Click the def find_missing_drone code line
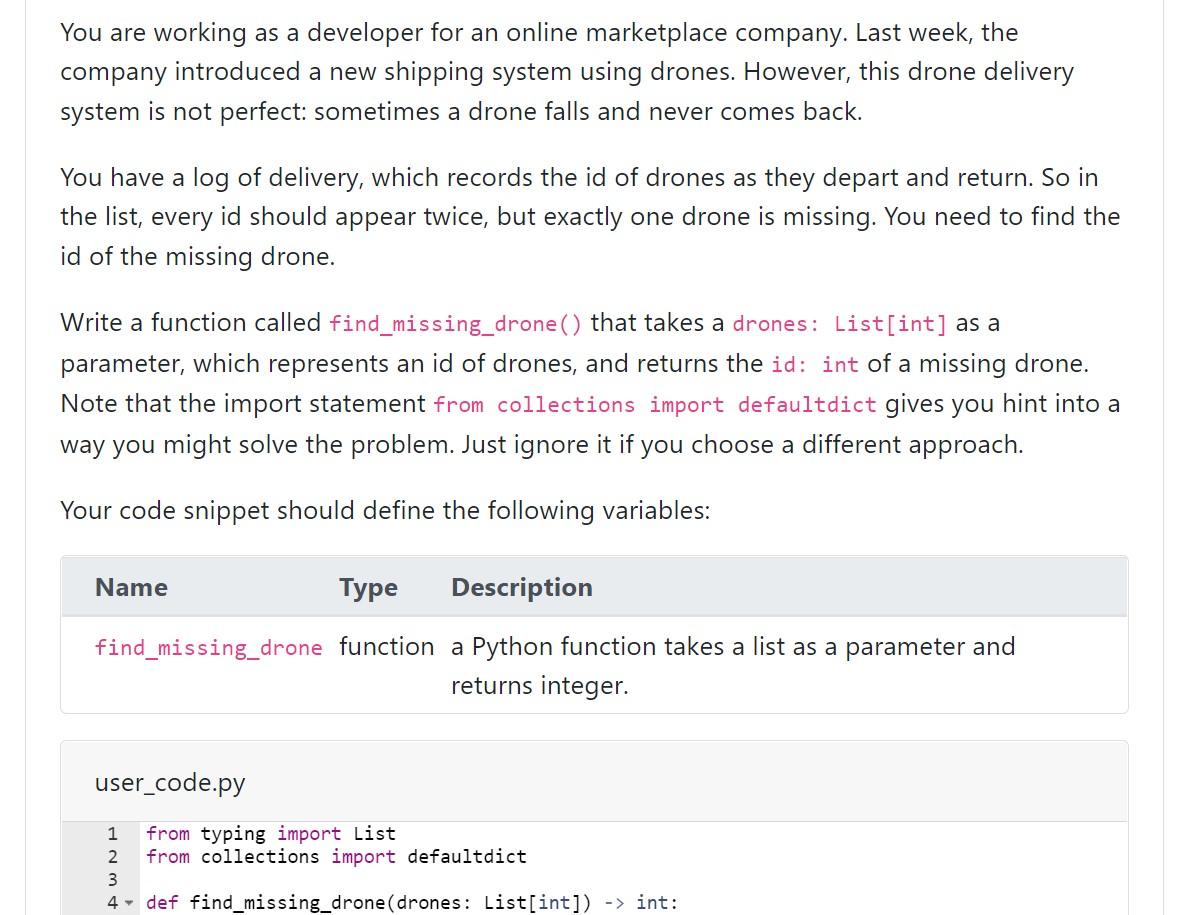The width and height of the screenshot is (1177, 915). tap(410, 902)
